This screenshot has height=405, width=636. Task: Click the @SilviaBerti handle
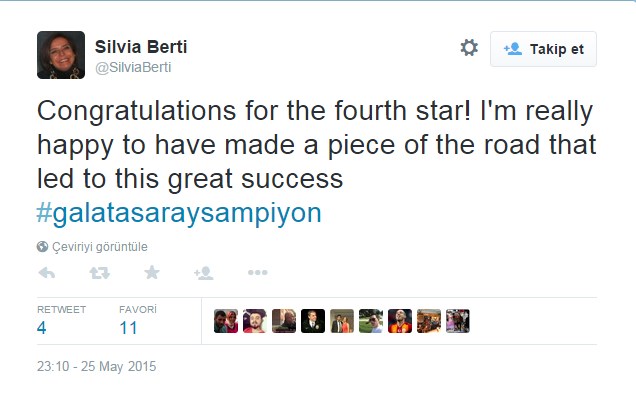pos(136,66)
